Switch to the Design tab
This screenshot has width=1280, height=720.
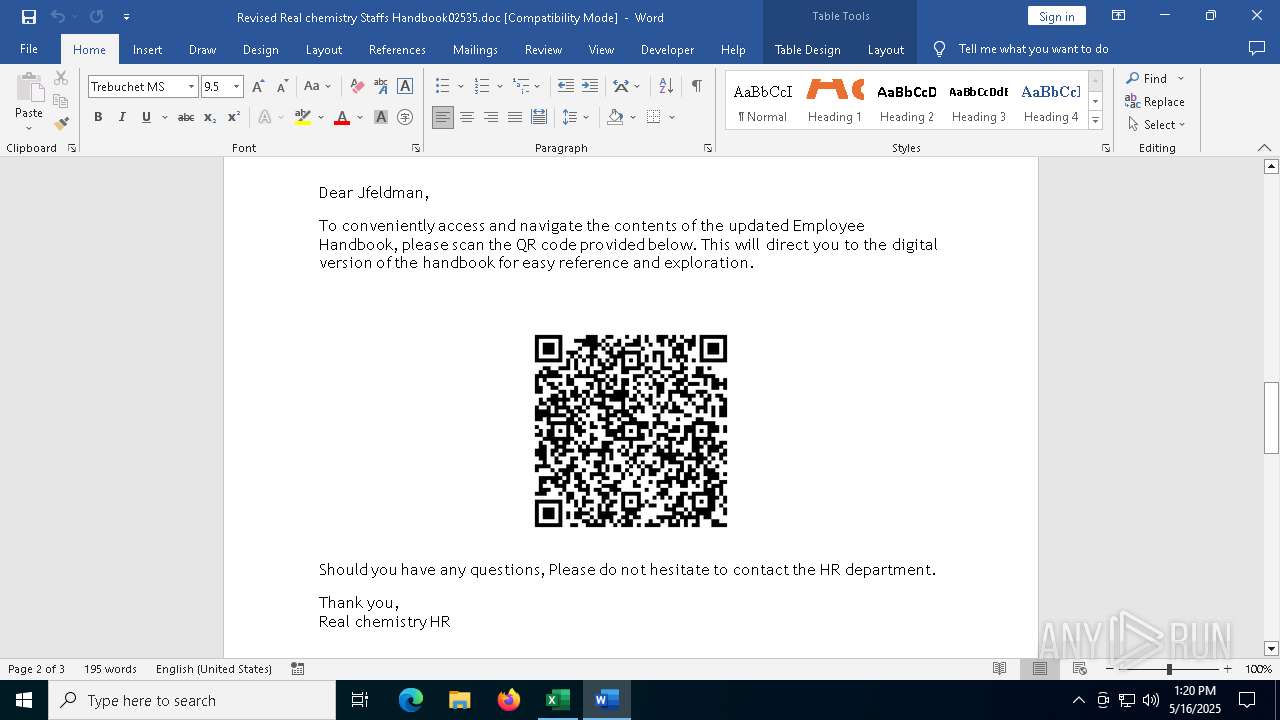click(x=260, y=49)
